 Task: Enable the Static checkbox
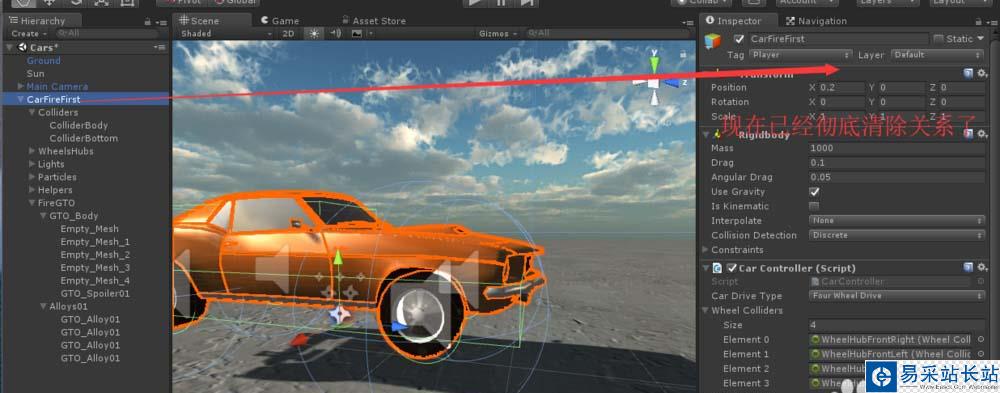coord(938,39)
